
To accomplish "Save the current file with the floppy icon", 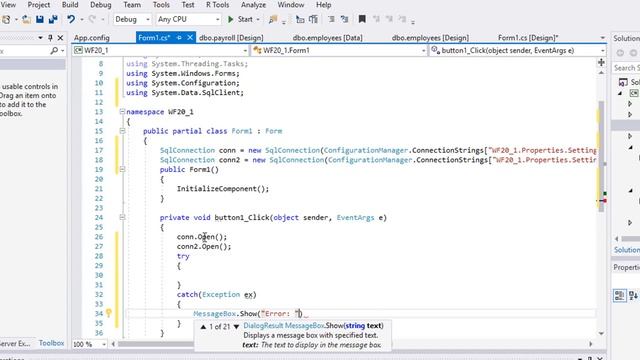I will [40, 19].
